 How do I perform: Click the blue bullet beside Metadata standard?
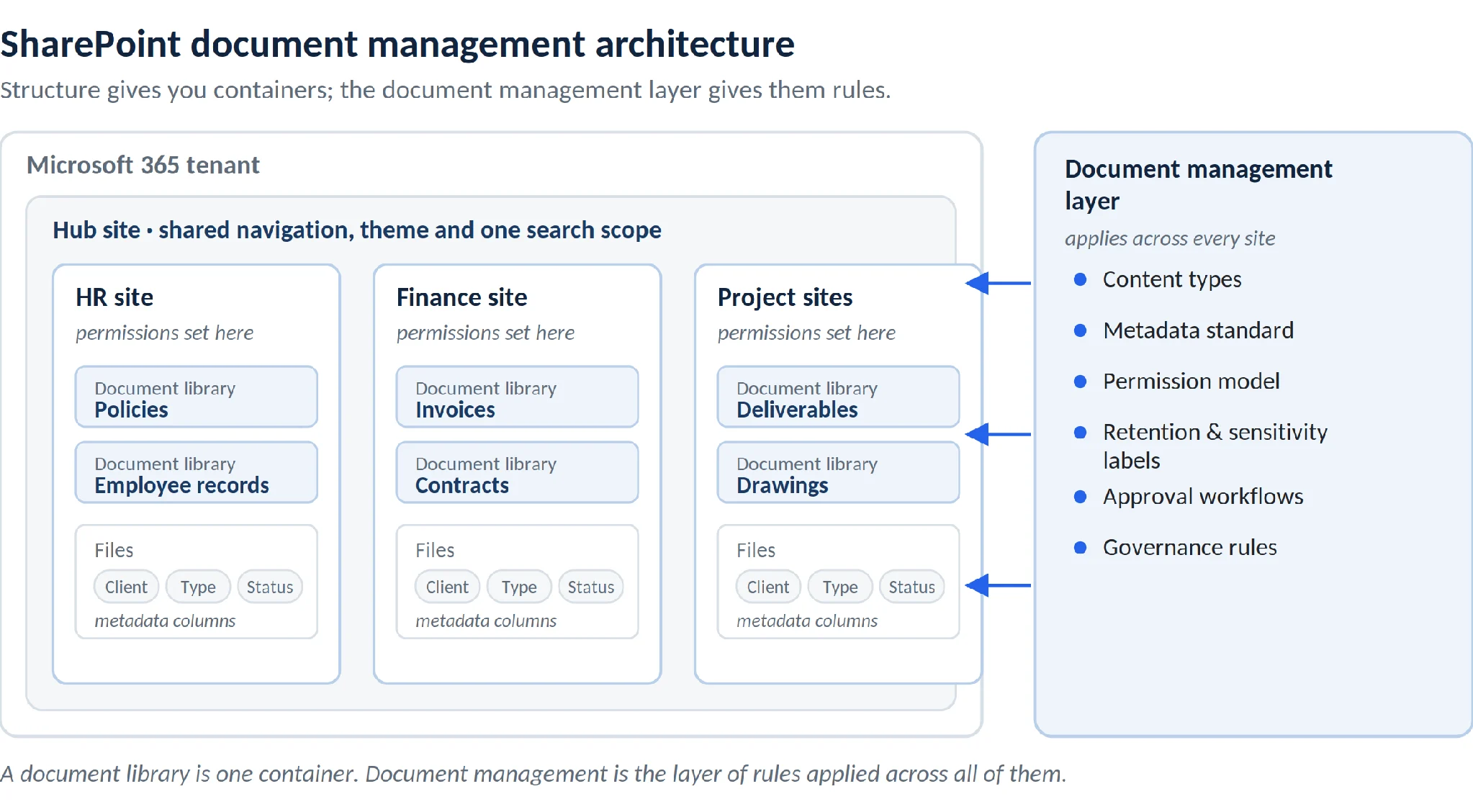point(1080,330)
